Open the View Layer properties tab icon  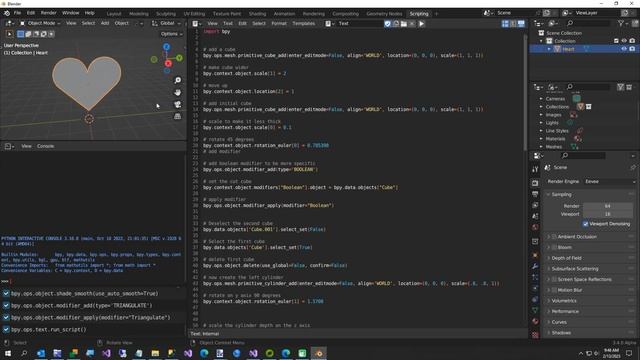(x=535, y=205)
